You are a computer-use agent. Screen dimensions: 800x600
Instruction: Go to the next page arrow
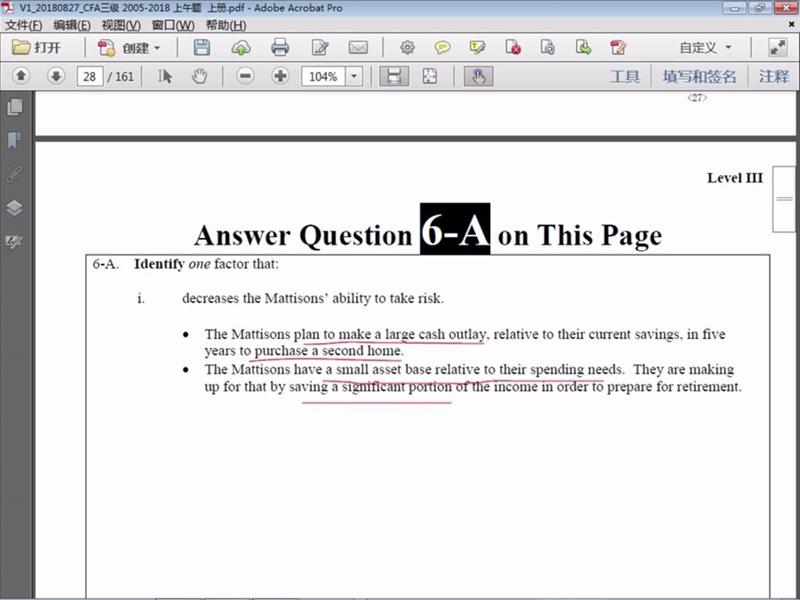(x=56, y=76)
